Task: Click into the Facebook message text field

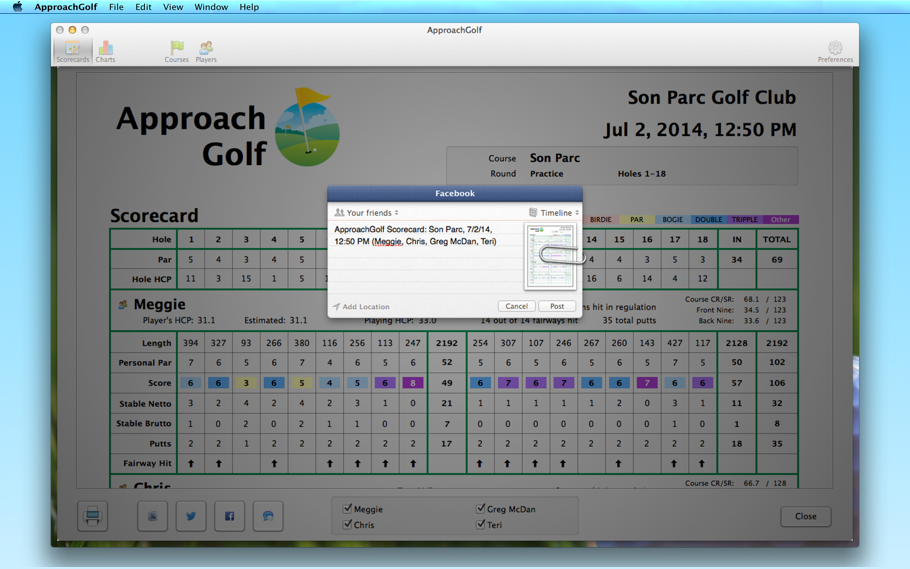Action: [427, 258]
